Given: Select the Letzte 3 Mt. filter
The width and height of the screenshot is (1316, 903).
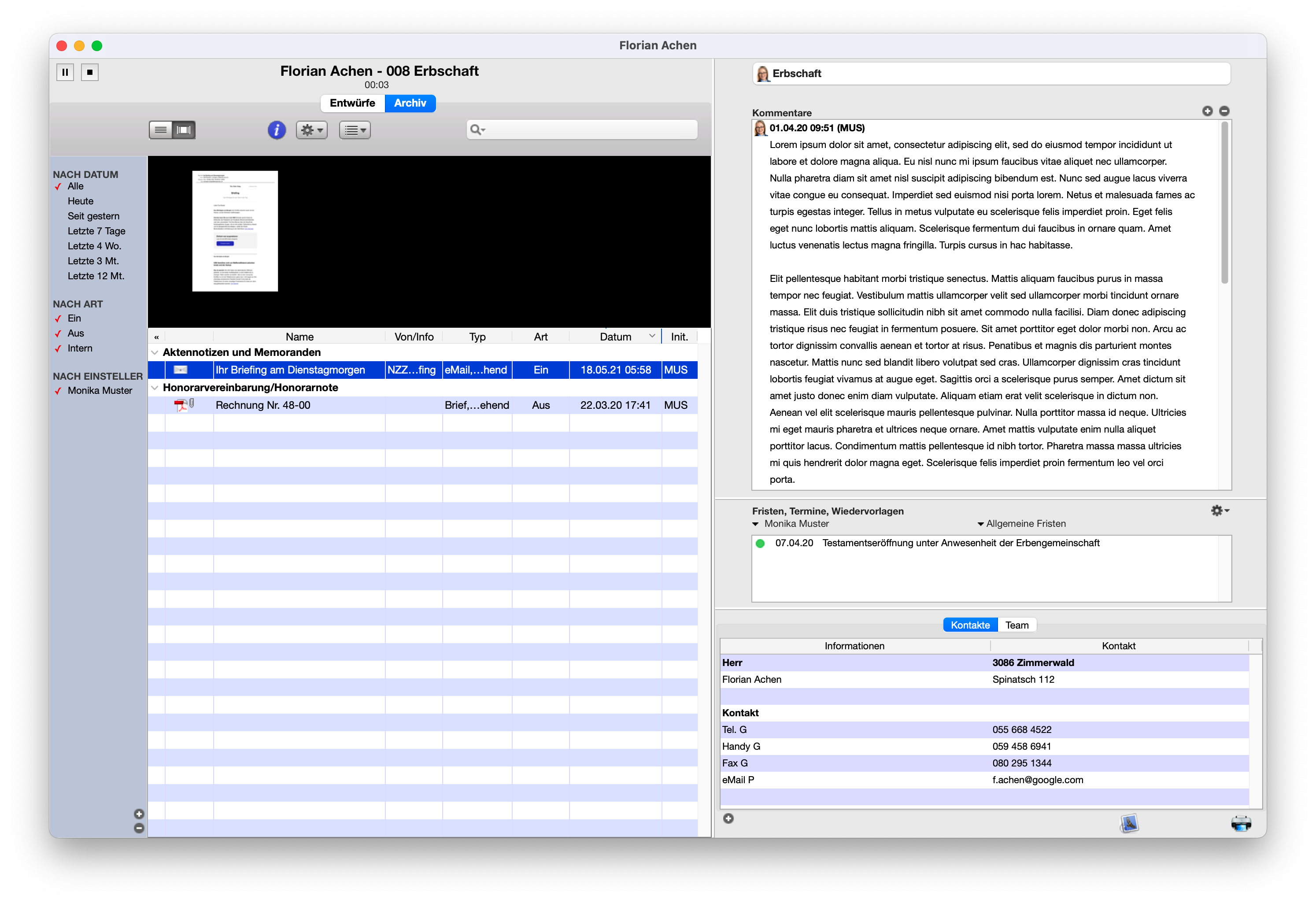Looking at the screenshot, I should click(93, 261).
